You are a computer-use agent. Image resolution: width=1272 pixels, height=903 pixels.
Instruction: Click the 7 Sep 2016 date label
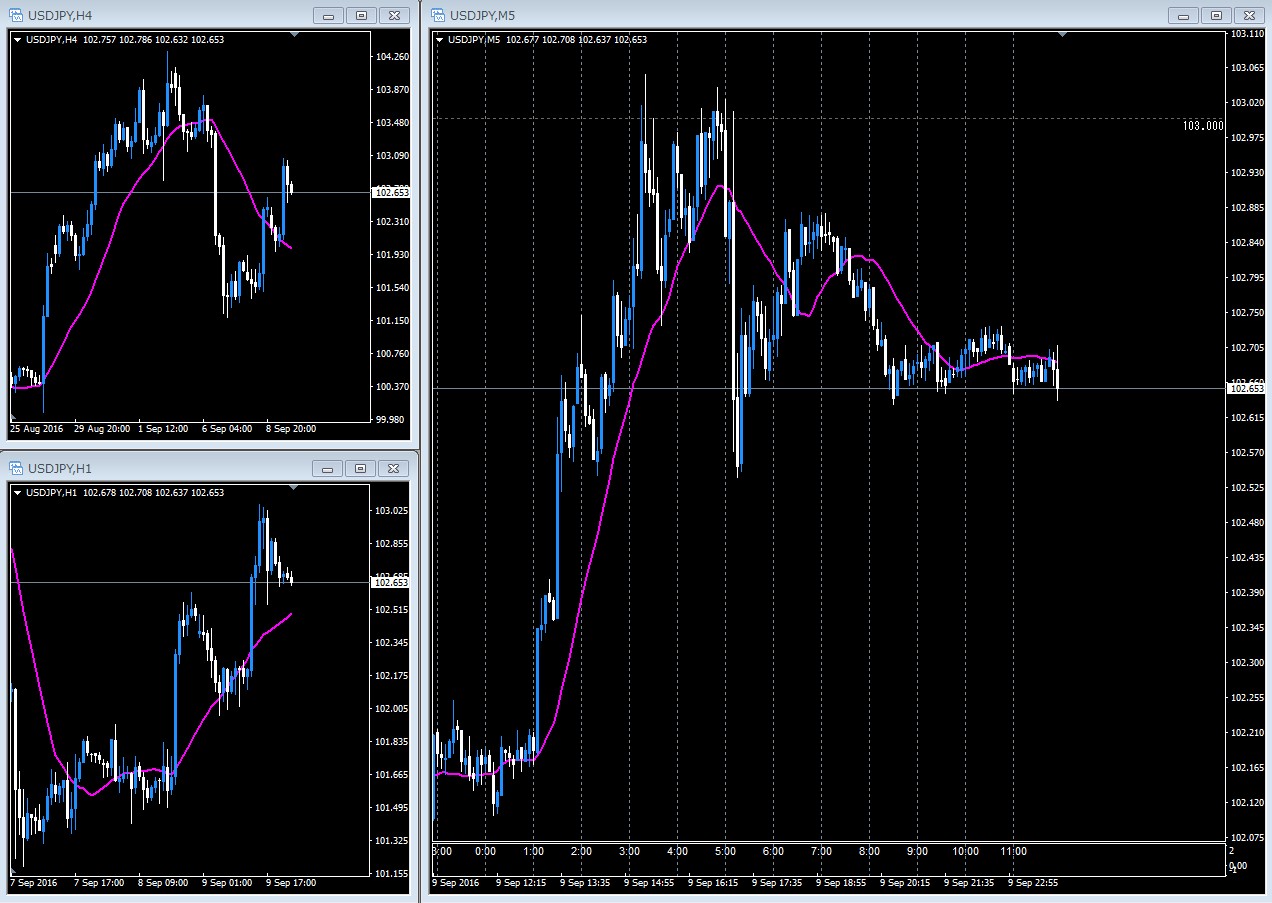coord(33,883)
